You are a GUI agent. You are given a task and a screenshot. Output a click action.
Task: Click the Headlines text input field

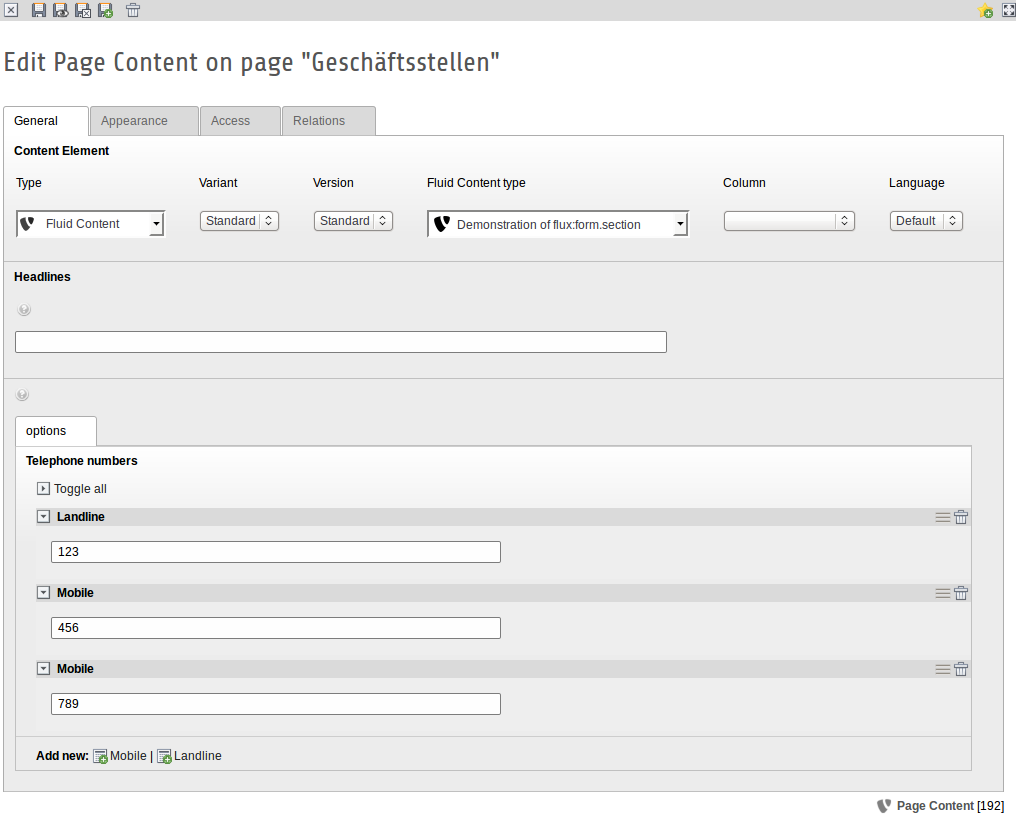[x=340, y=342]
